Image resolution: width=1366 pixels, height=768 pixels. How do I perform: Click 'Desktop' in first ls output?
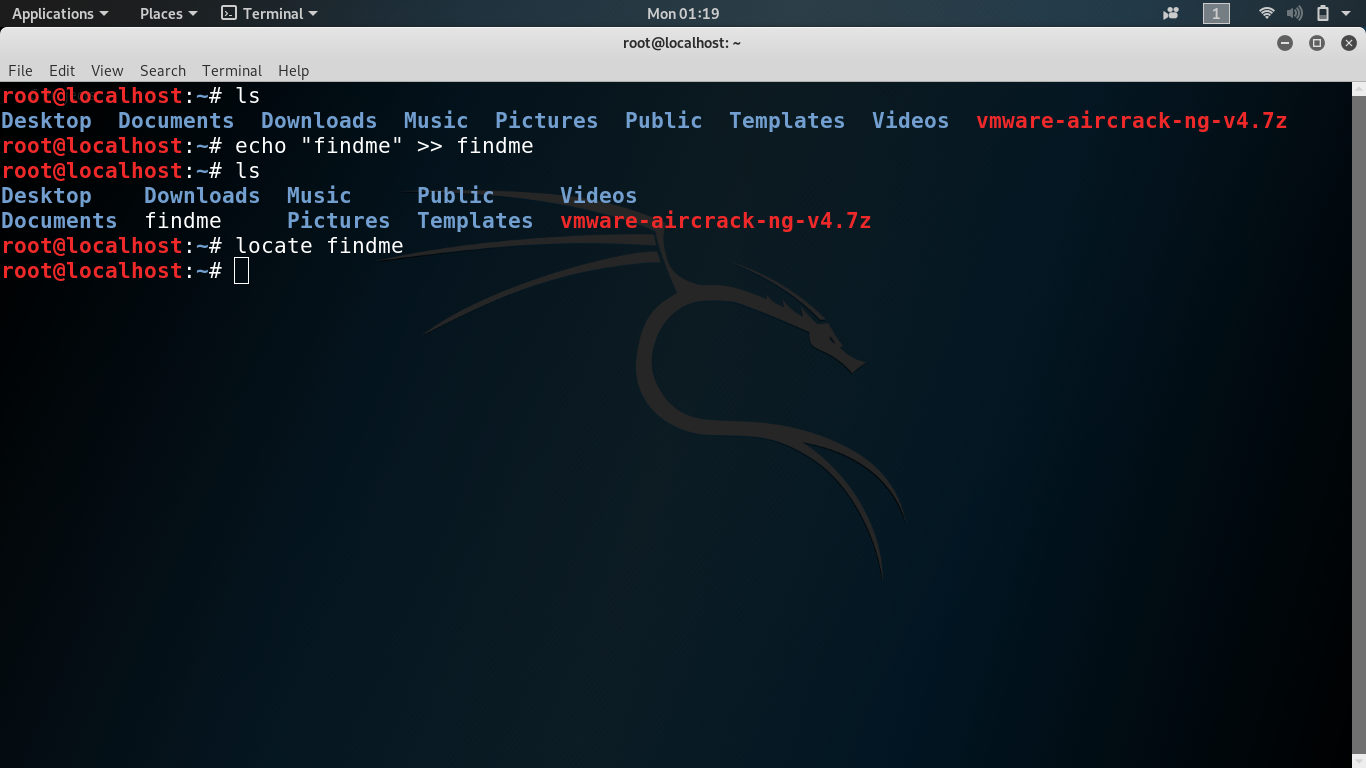(46, 121)
